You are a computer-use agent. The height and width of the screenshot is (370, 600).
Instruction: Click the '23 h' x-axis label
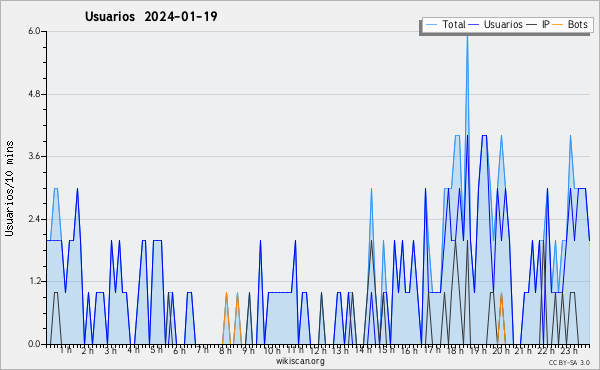[x=569, y=351]
